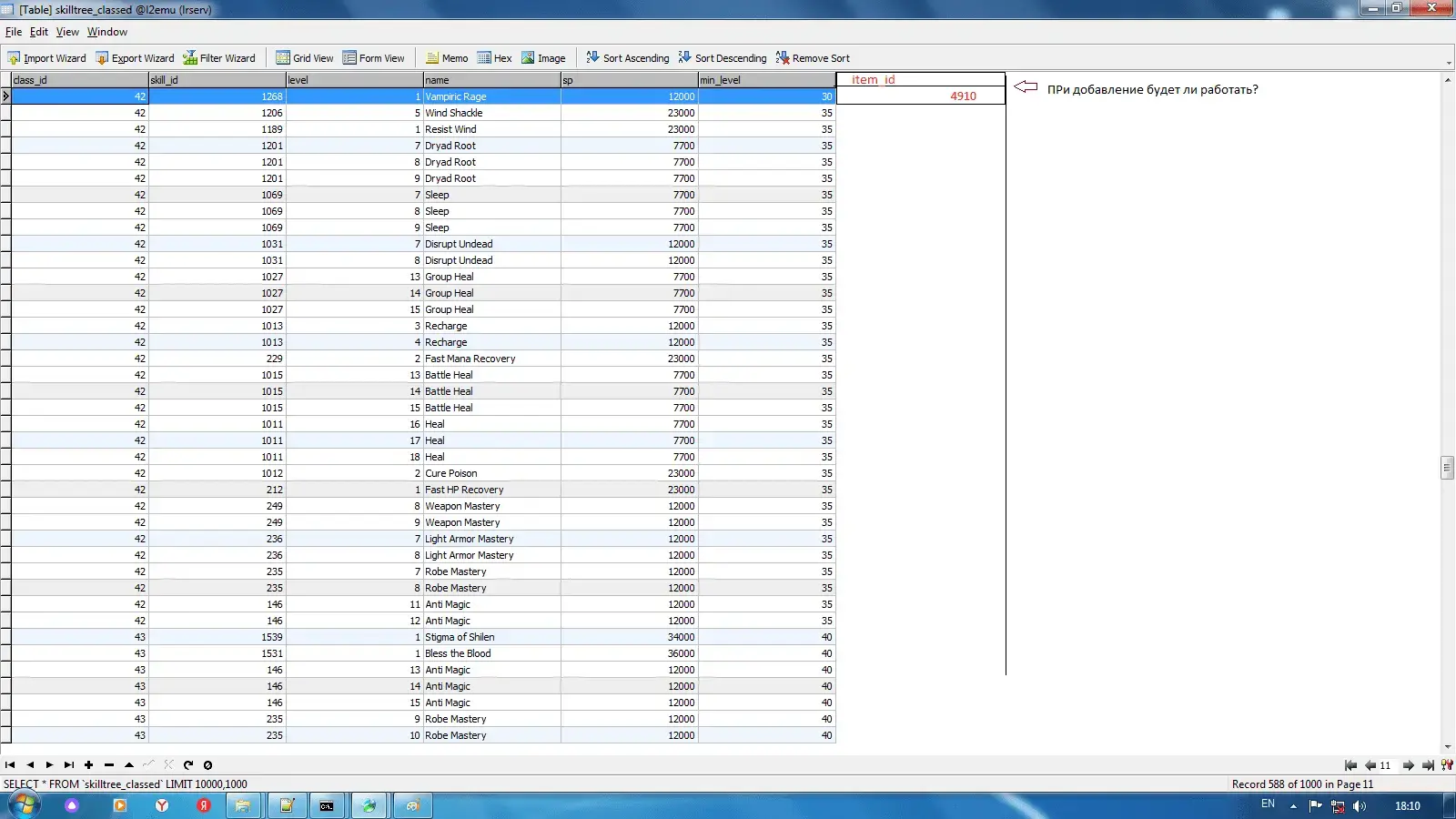Image resolution: width=1456 pixels, height=819 pixels.
Task: Open the View menu
Action: [x=67, y=32]
